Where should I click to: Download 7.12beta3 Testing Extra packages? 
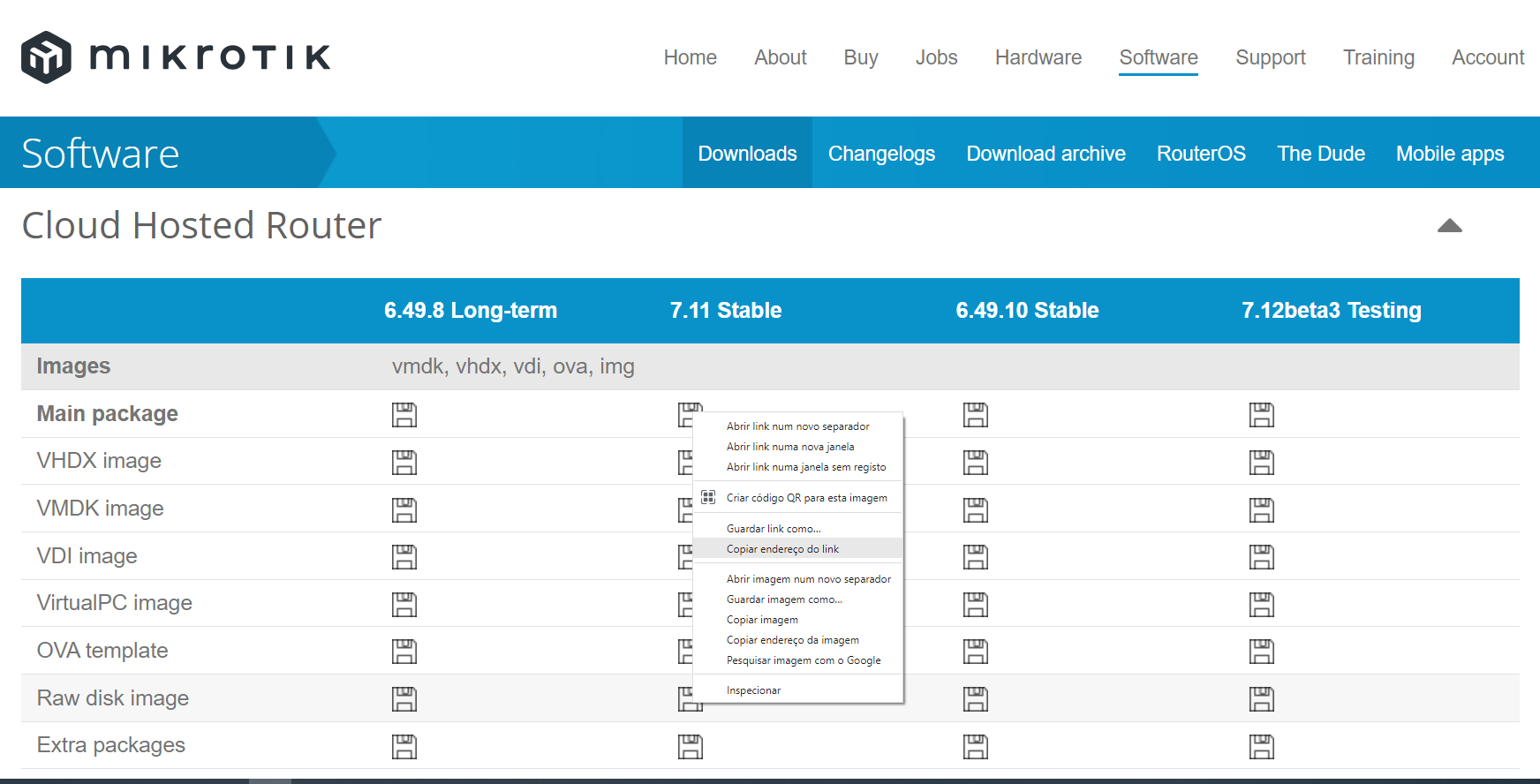click(x=1262, y=747)
